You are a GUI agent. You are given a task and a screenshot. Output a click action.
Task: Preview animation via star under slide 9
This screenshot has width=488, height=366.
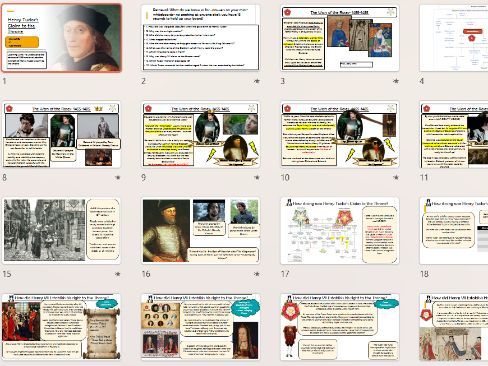click(x=257, y=178)
